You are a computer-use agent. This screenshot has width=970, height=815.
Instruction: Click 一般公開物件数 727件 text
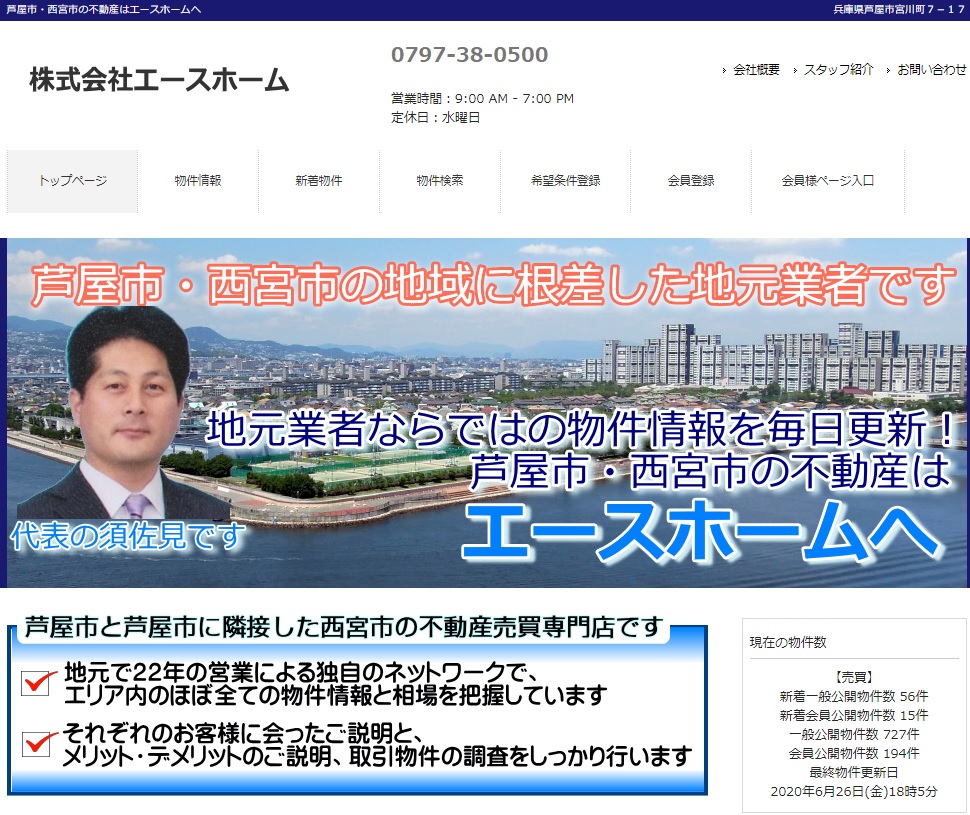pos(854,735)
